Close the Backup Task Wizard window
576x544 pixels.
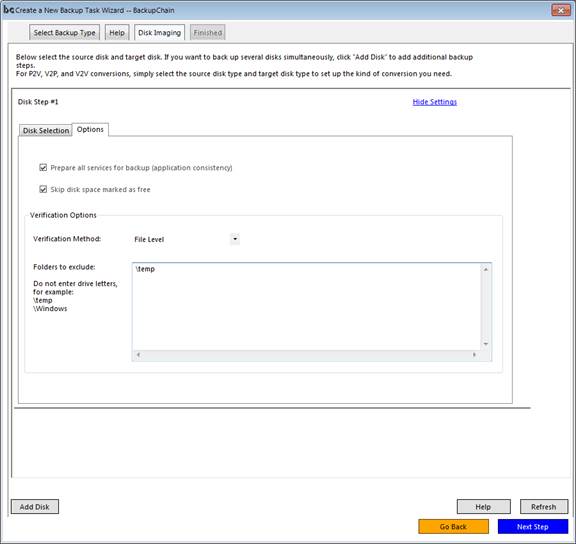click(x=561, y=10)
